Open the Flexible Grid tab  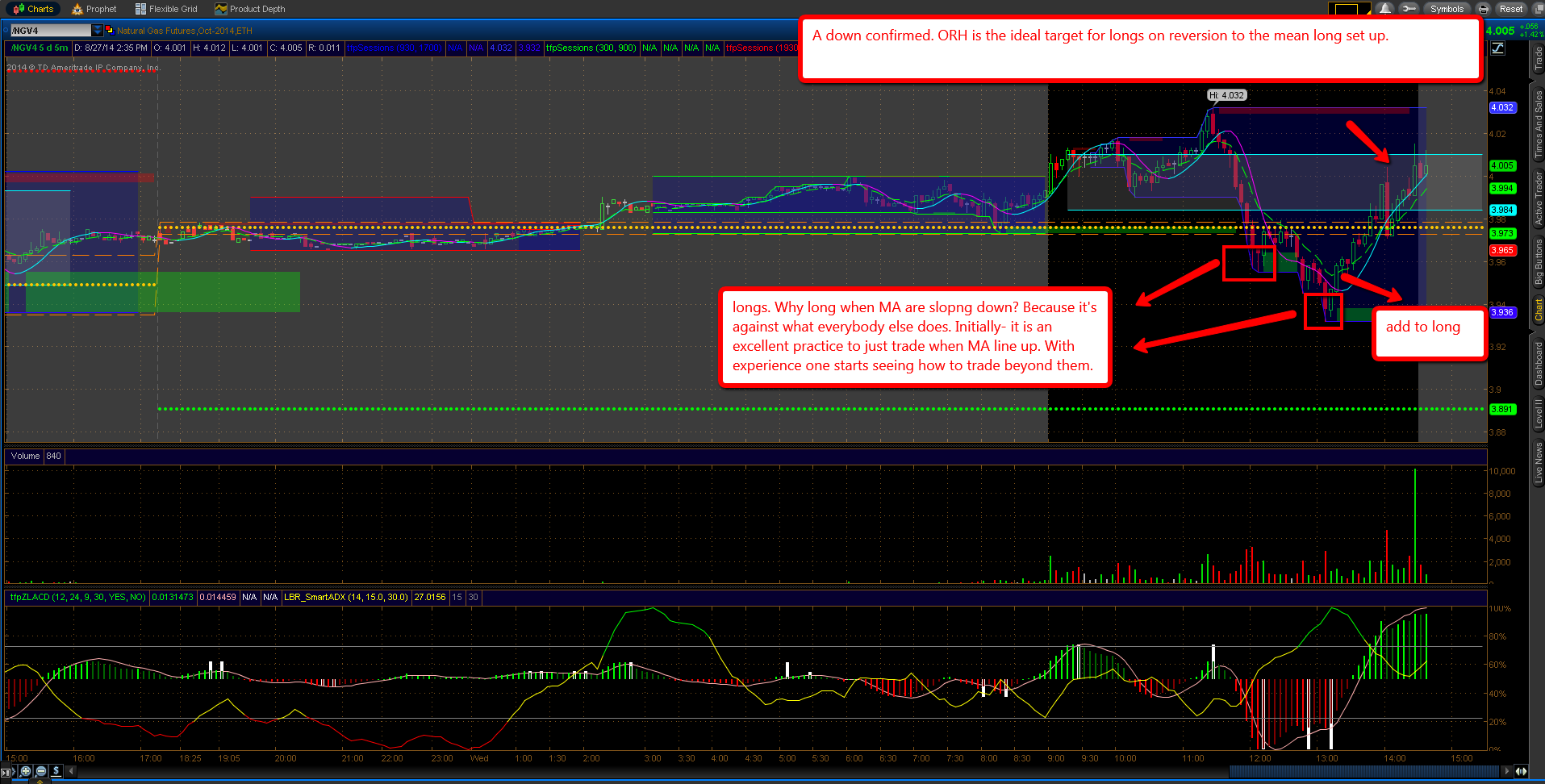coord(166,9)
